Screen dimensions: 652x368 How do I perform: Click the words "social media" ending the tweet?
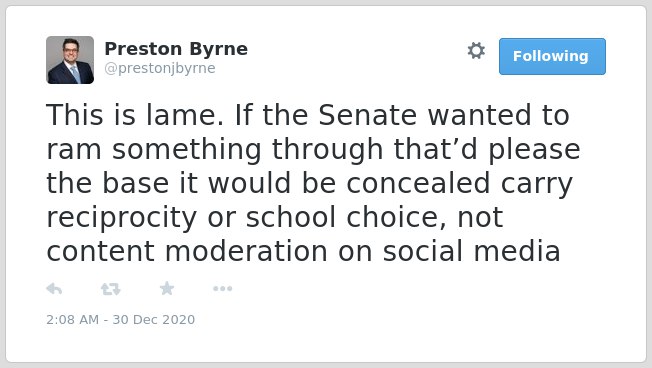pos(472,252)
